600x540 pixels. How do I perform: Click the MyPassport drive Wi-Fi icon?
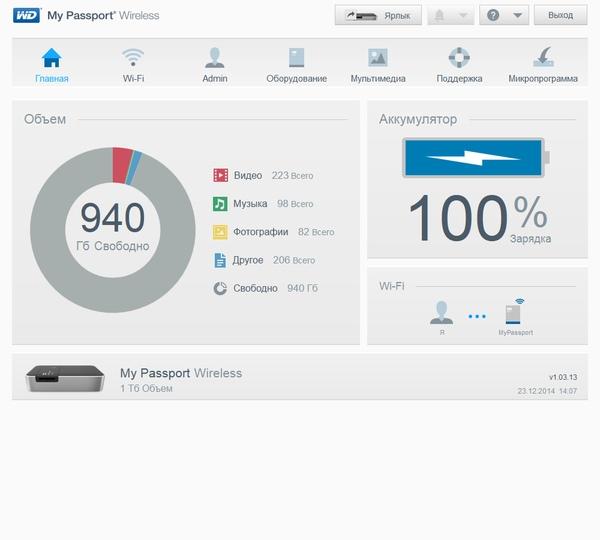click(x=514, y=311)
